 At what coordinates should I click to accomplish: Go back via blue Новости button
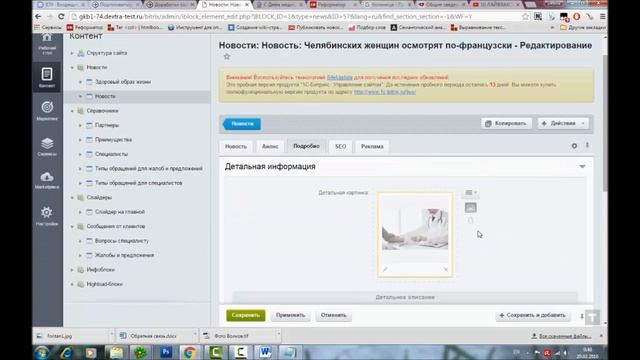coord(242,124)
